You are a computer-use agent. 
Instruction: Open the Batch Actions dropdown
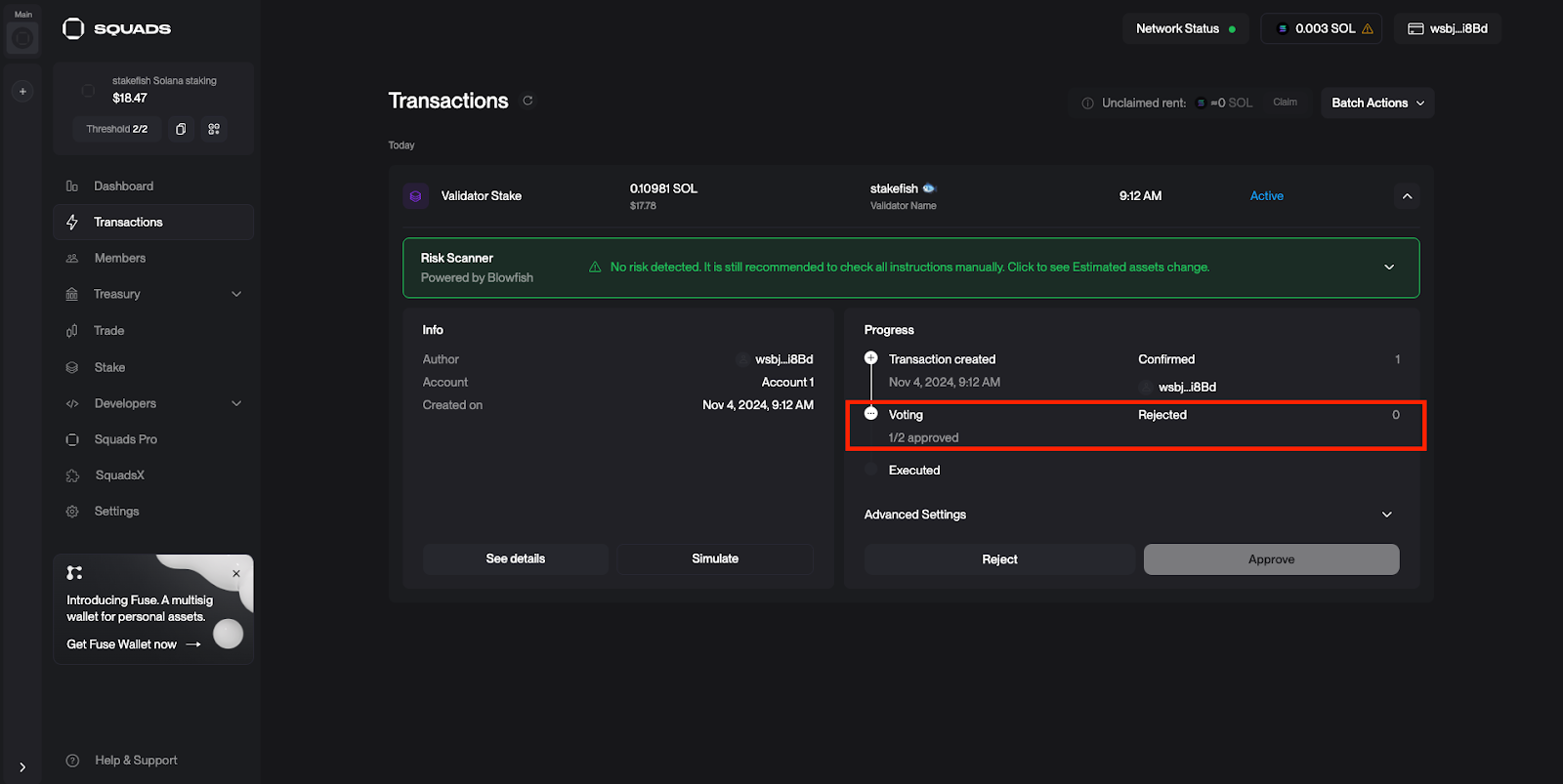[1377, 103]
